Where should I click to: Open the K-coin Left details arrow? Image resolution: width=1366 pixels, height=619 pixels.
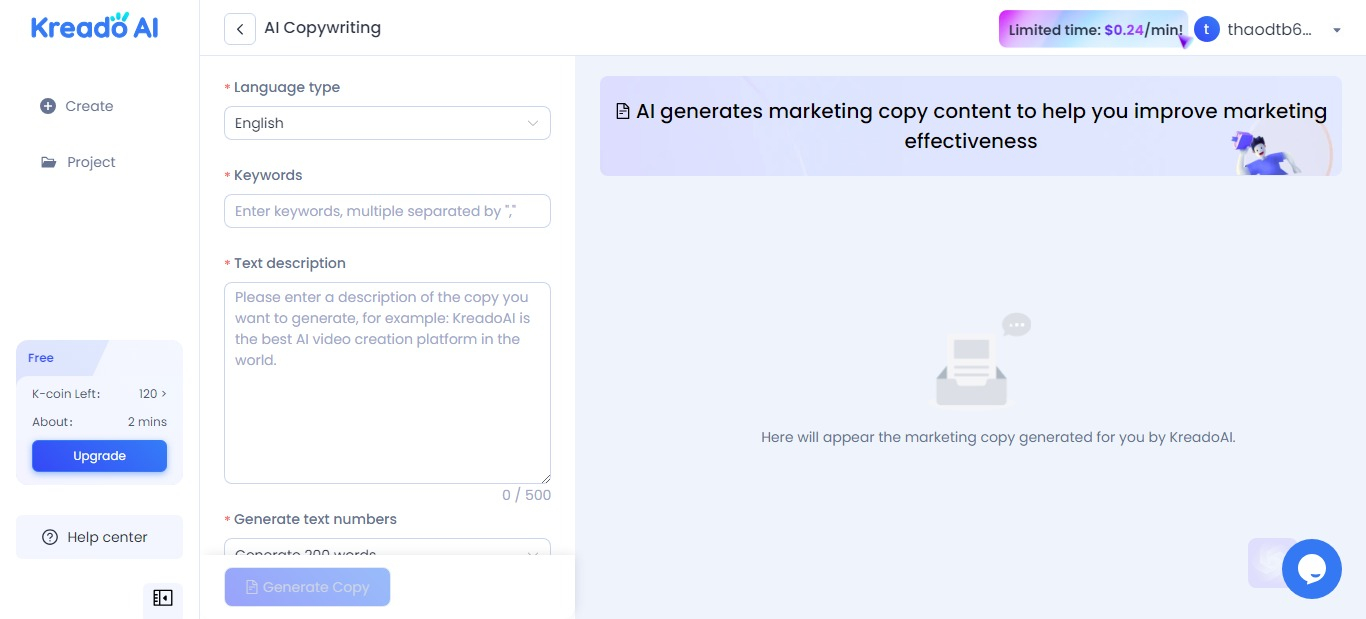point(164,394)
